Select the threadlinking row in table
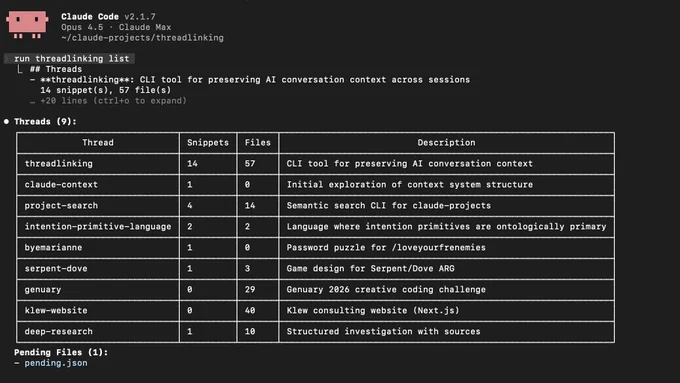 pyautogui.click(x=315, y=164)
